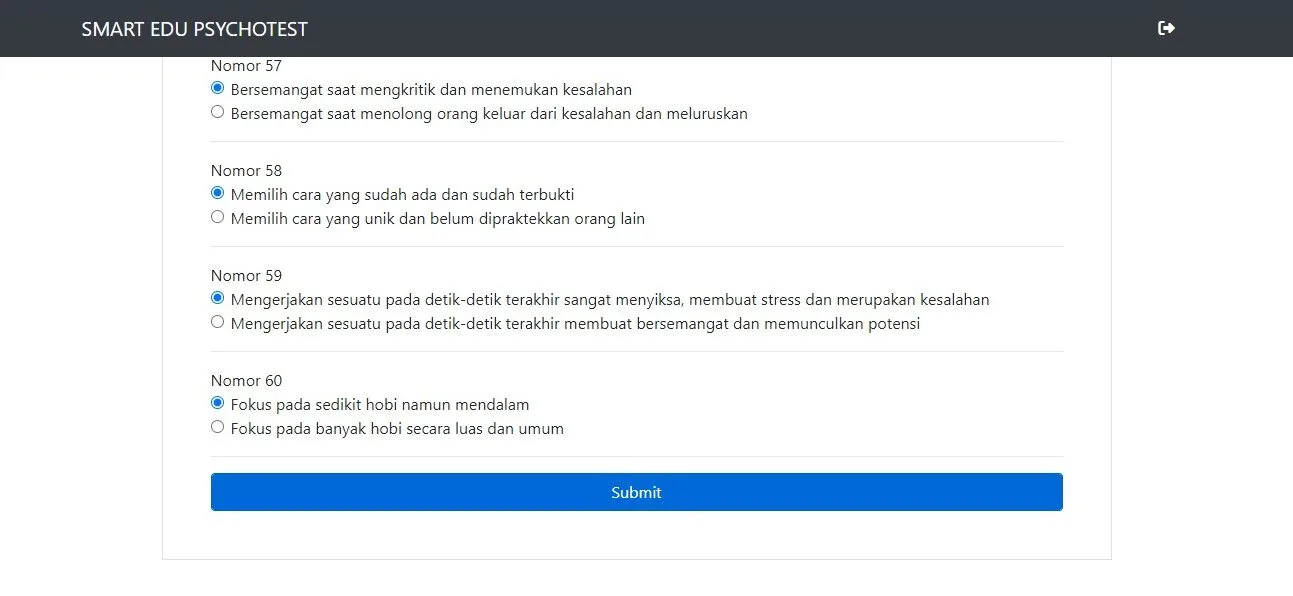Pick the 'membuat bersemangat dan memunculkan potensi' radio option
The image size is (1293, 596).
point(217,322)
